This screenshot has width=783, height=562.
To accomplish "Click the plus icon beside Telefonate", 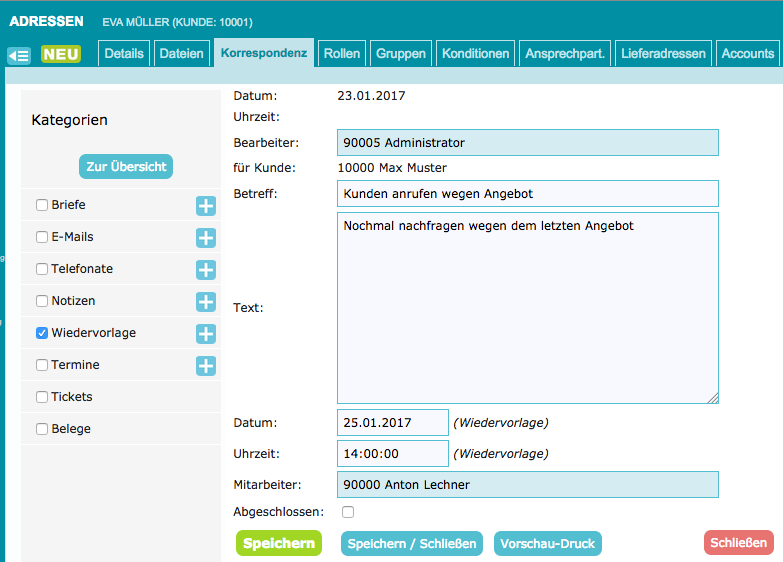I will [206, 270].
